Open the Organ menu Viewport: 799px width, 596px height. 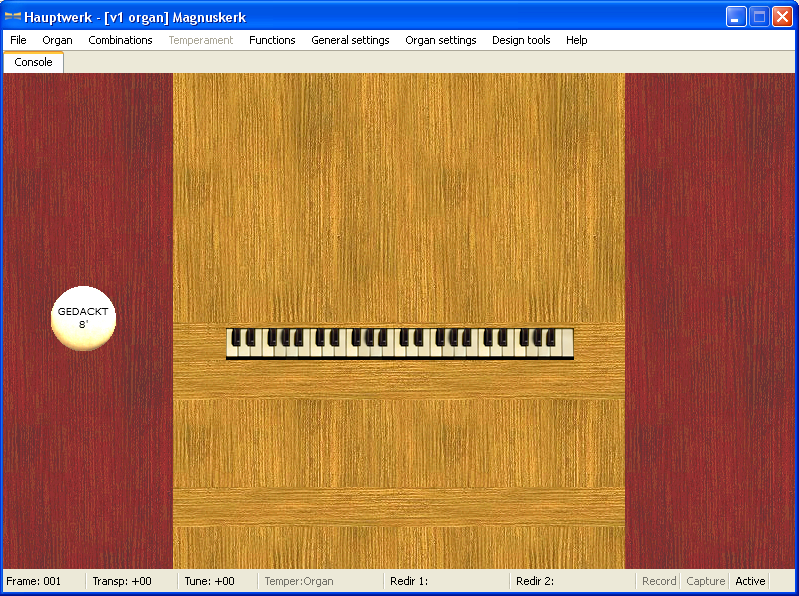click(57, 40)
